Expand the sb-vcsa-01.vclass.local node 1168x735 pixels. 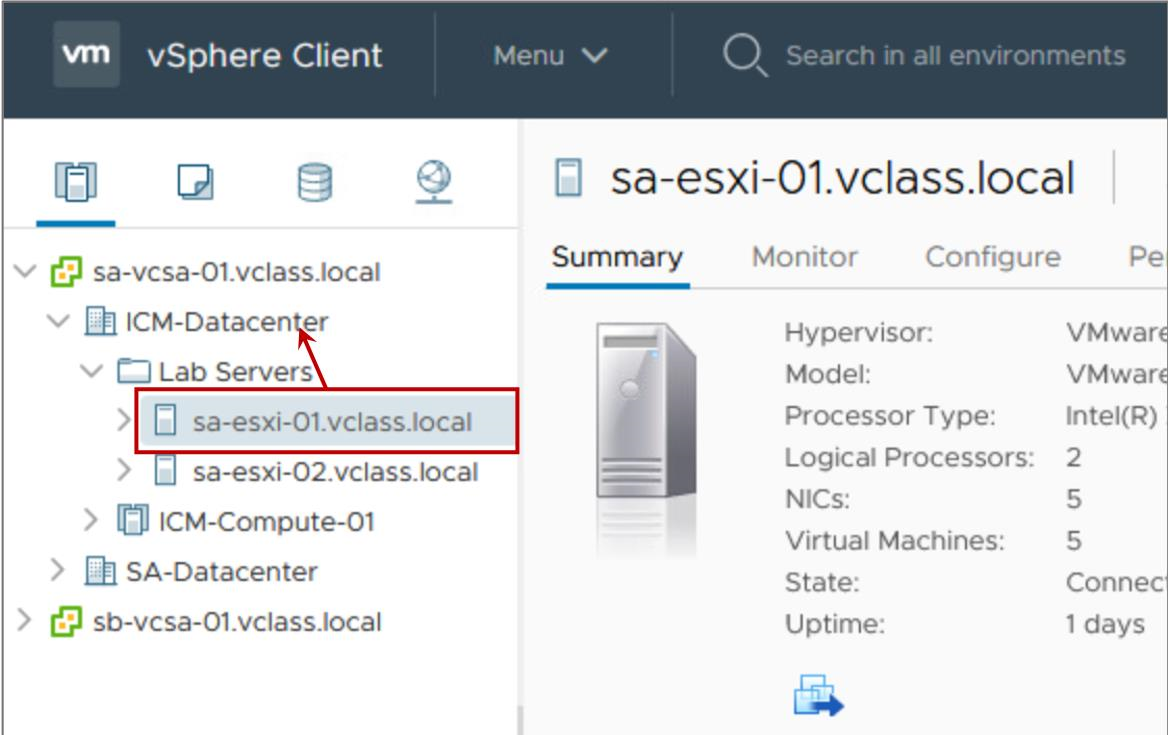[25, 620]
